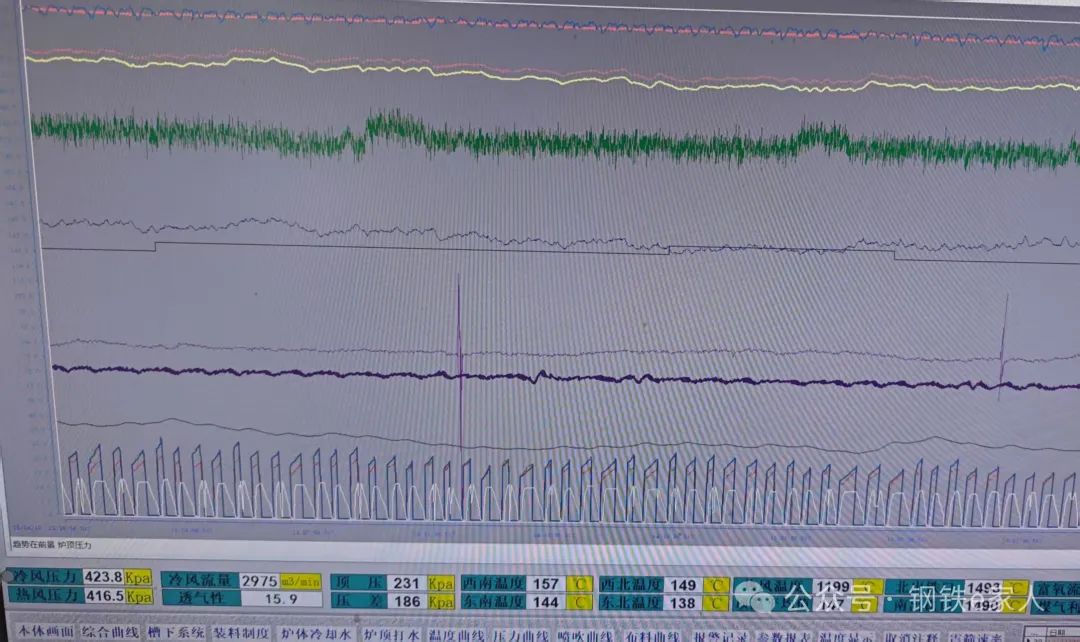Click the 冷风流量 reading 2975
The image size is (1080, 642).
(259, 580)
